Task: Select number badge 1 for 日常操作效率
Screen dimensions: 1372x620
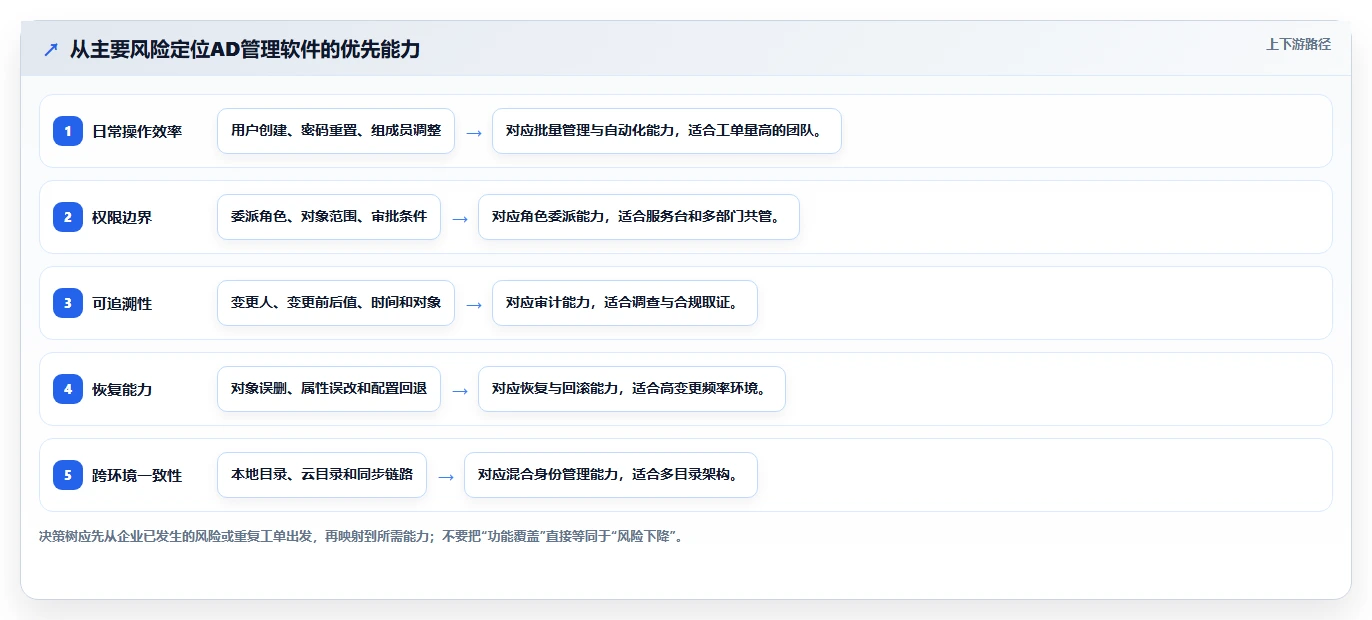Action: (x=68, y=131)
